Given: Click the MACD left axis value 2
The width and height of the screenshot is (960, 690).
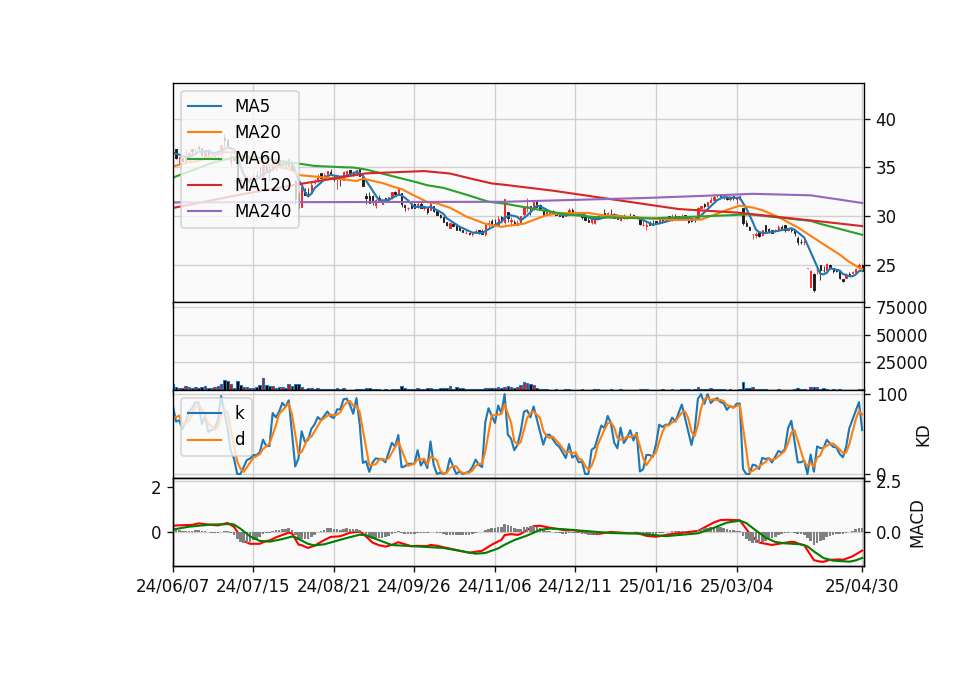Looking at the screenshot, I should [157, 488].
